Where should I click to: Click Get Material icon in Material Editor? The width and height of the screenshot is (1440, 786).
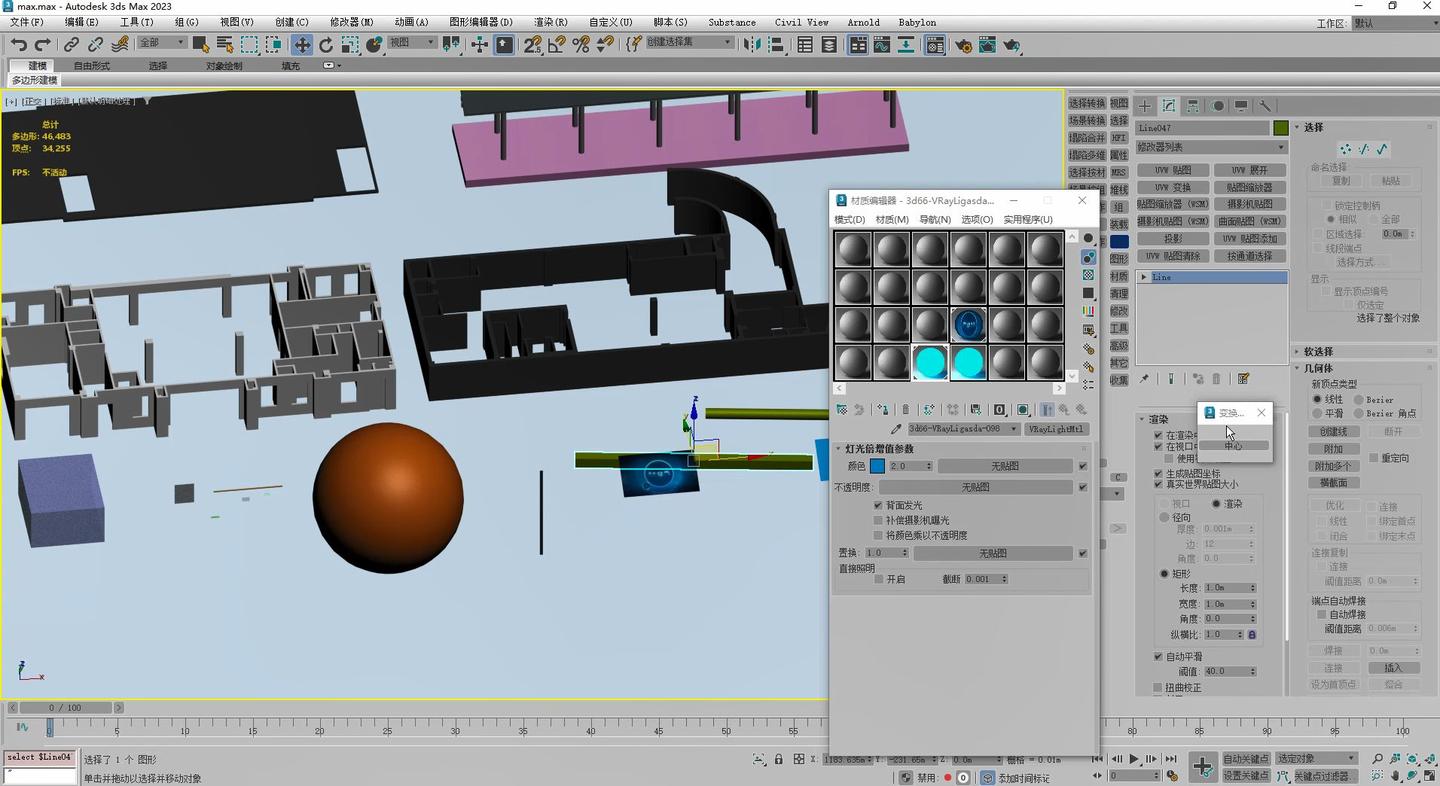(x=841, y=409)
